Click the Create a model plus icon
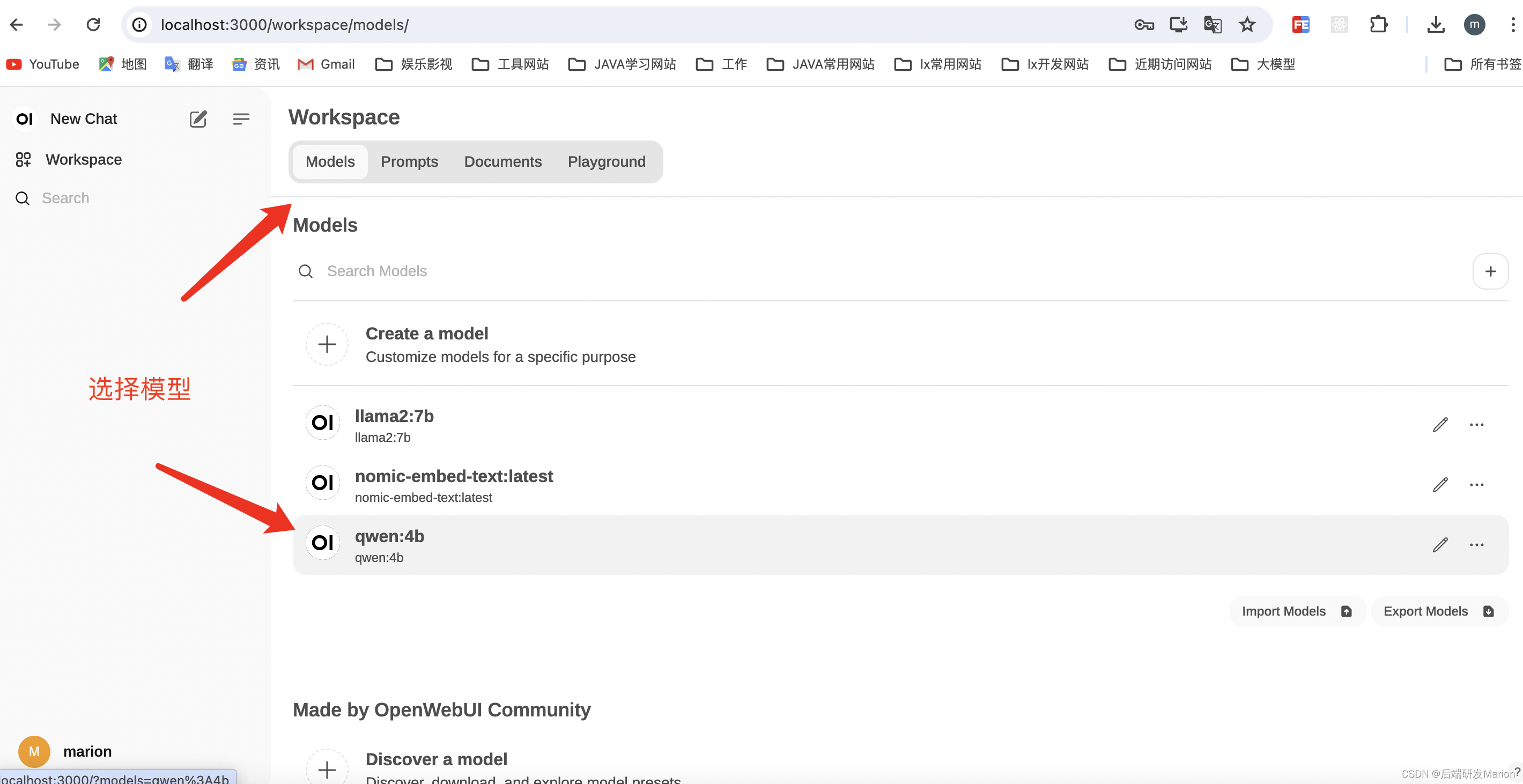 point(327,344)
